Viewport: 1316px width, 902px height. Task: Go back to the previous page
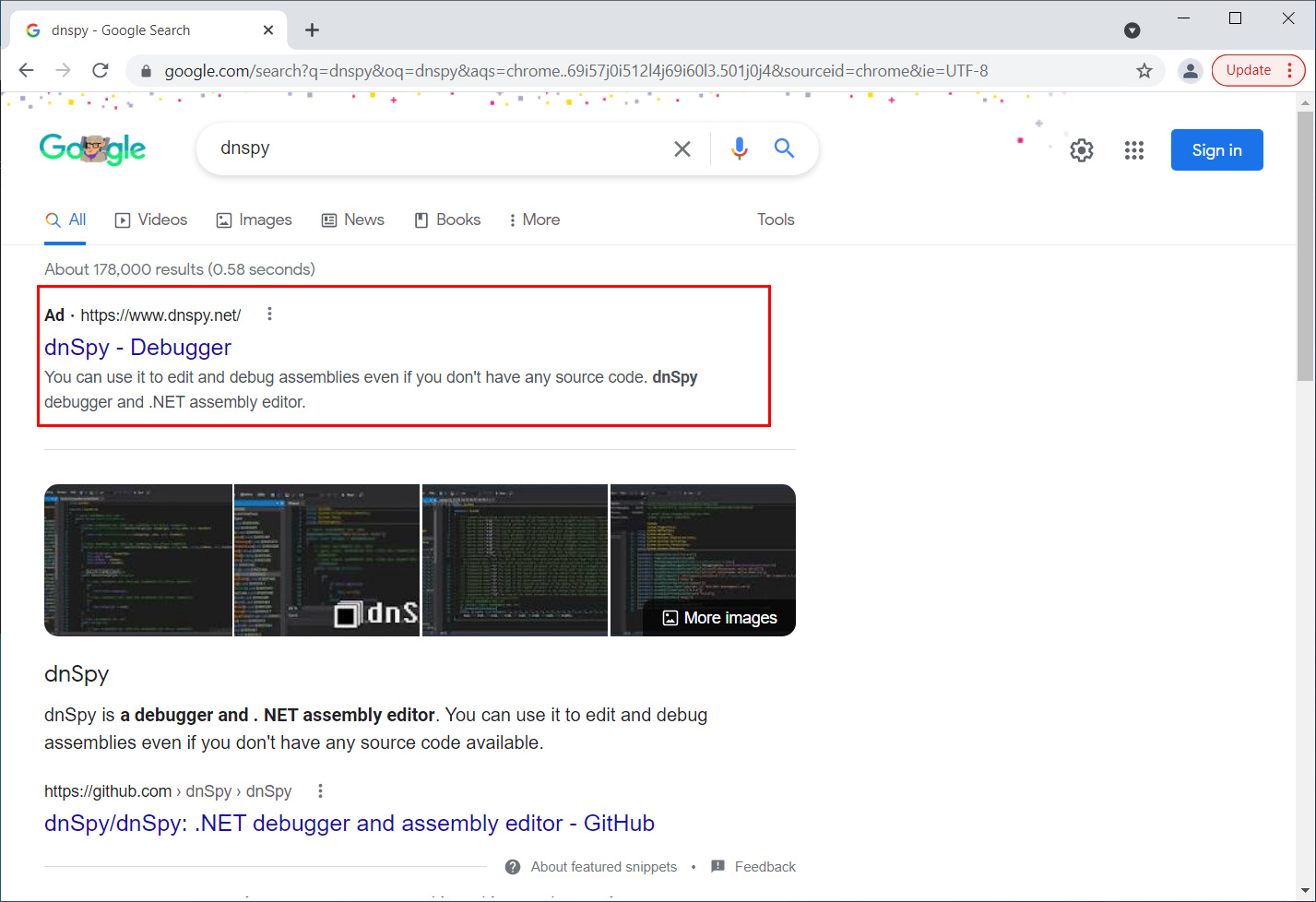(x=27, y=71)
